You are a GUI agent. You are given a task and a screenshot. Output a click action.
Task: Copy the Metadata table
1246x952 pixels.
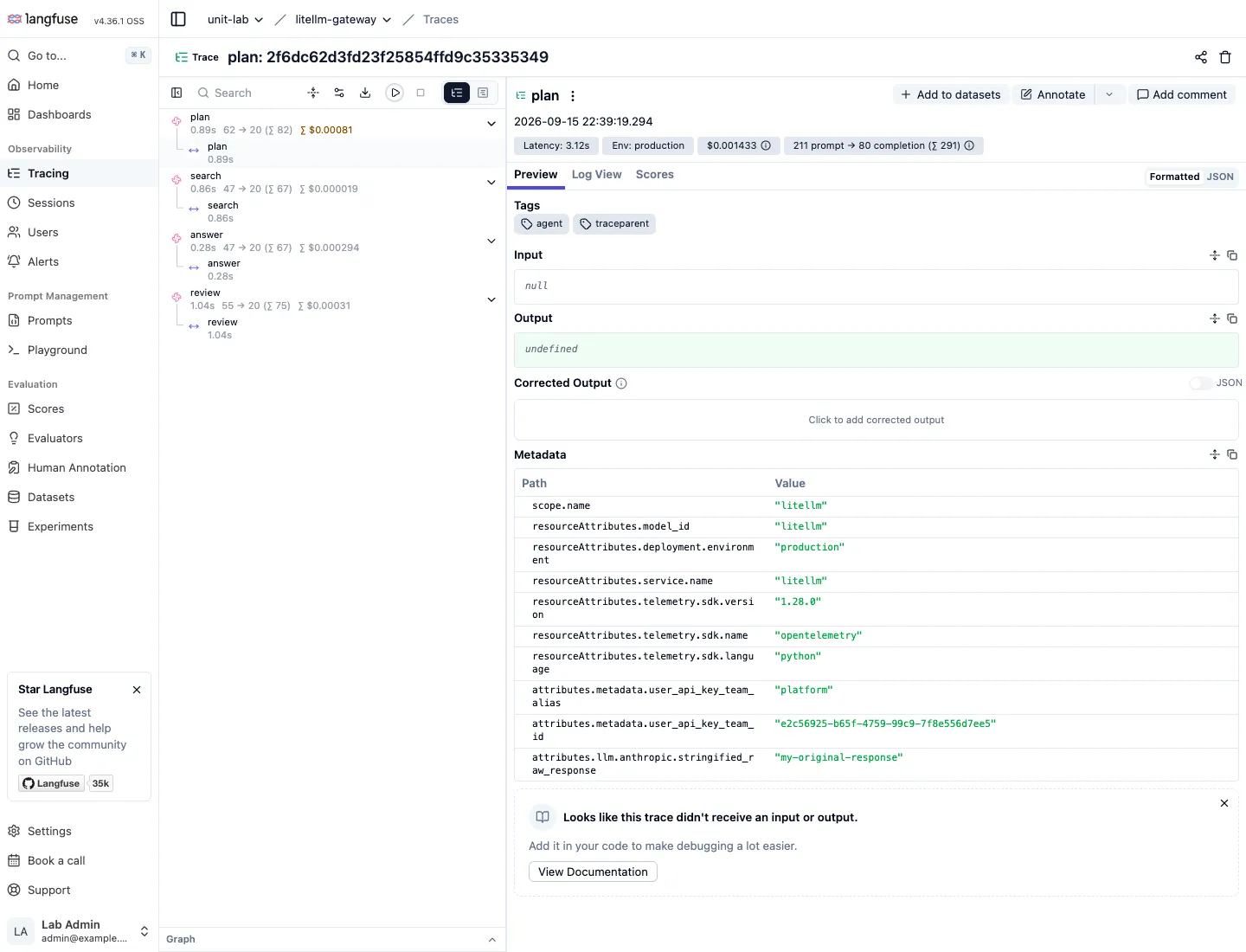[1232, 454]
